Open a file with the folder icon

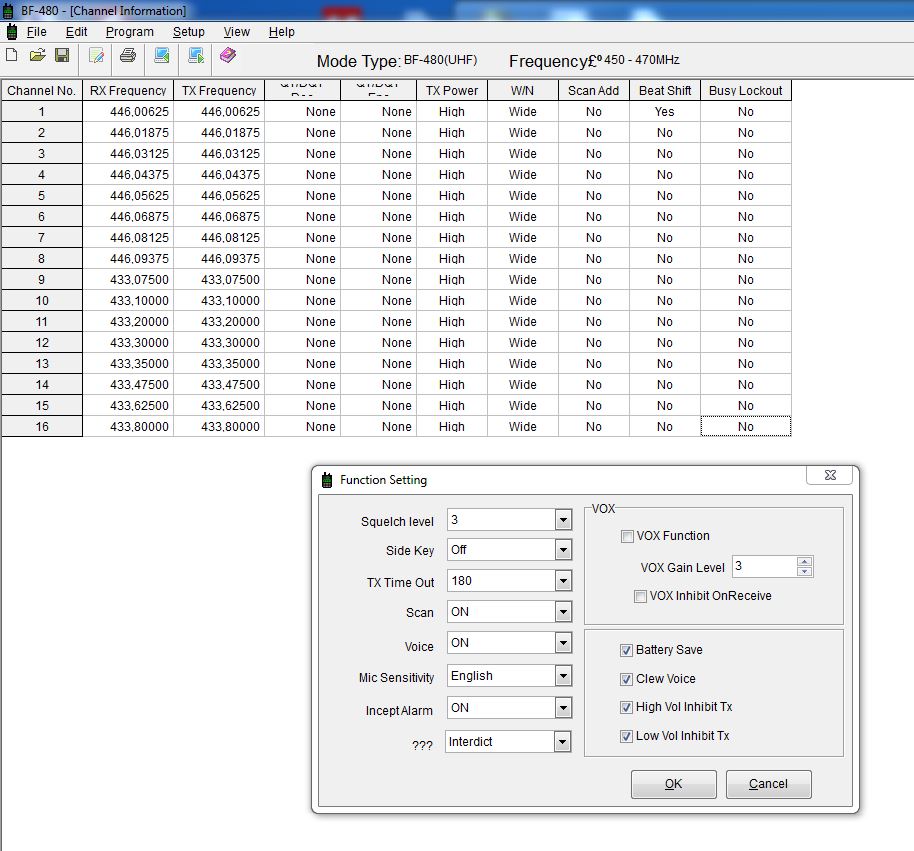[x=37, y=55]
